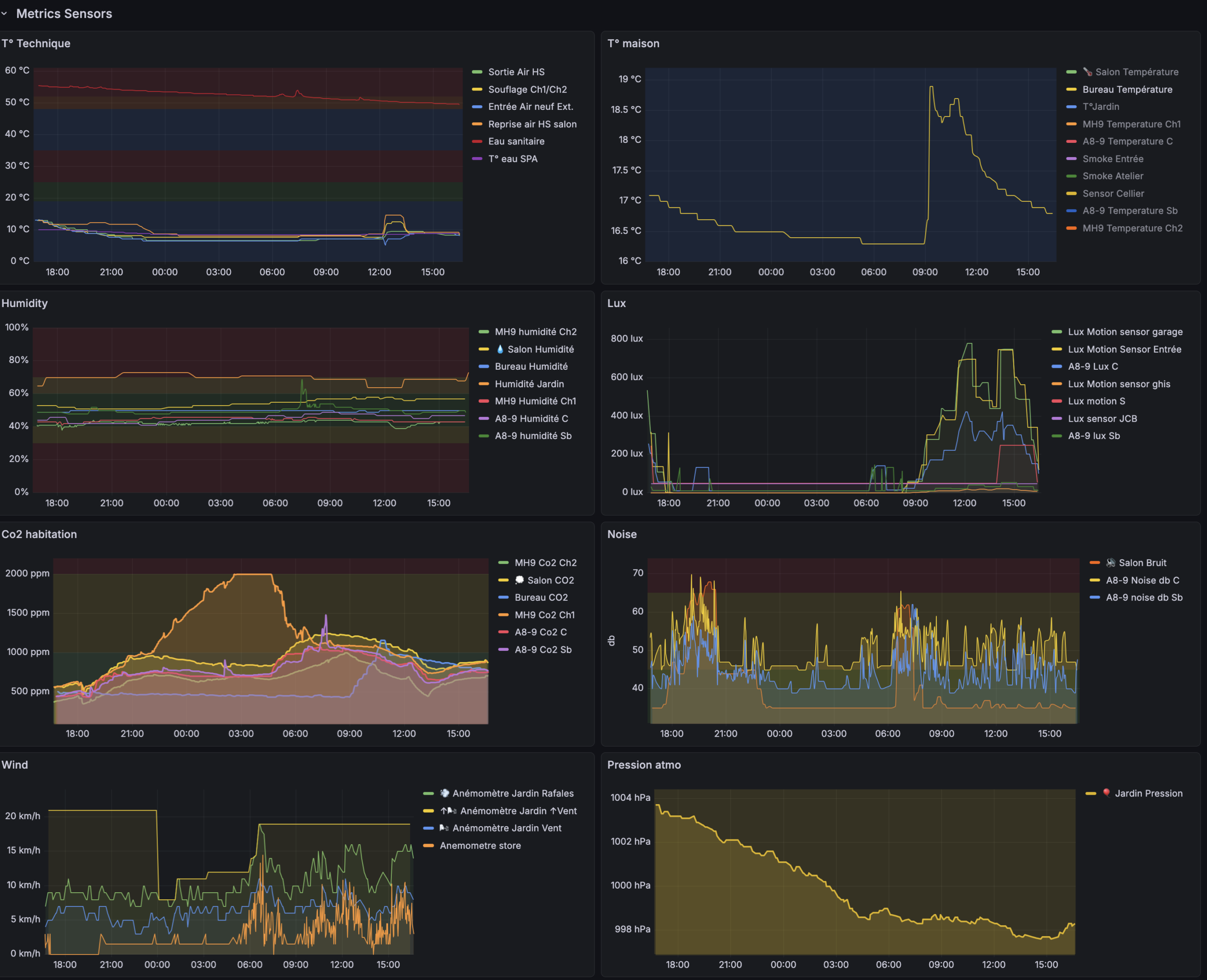The width and height of the screenshot is (1207, 980).
Task: Isolate the Humidité Jardin series in legend
Action: 529,384
